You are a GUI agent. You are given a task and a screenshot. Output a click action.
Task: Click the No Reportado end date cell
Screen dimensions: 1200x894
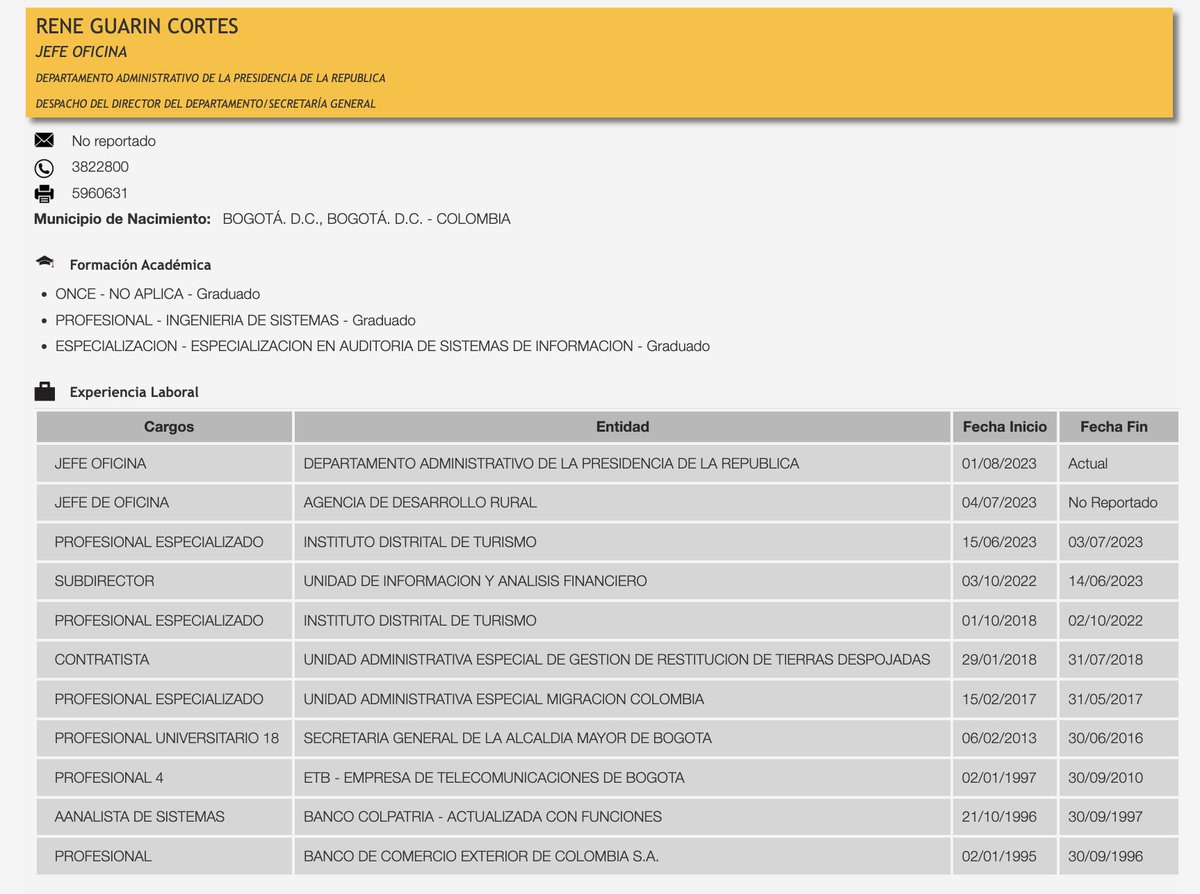pyautogui.click(x=1118, y=503)
